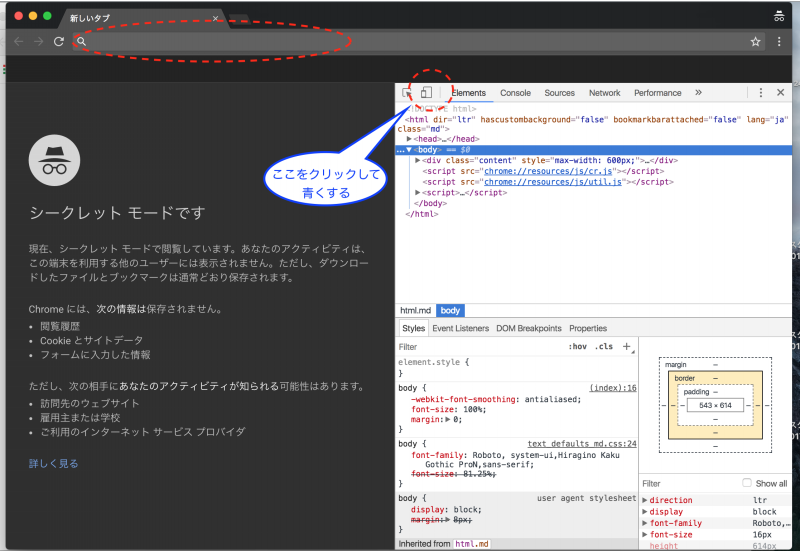Expand the head element node

coord(409,139)
